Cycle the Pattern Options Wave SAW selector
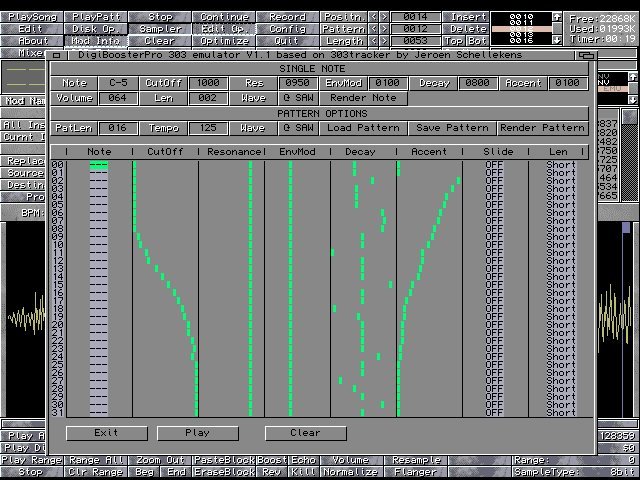 click(297, 128)
